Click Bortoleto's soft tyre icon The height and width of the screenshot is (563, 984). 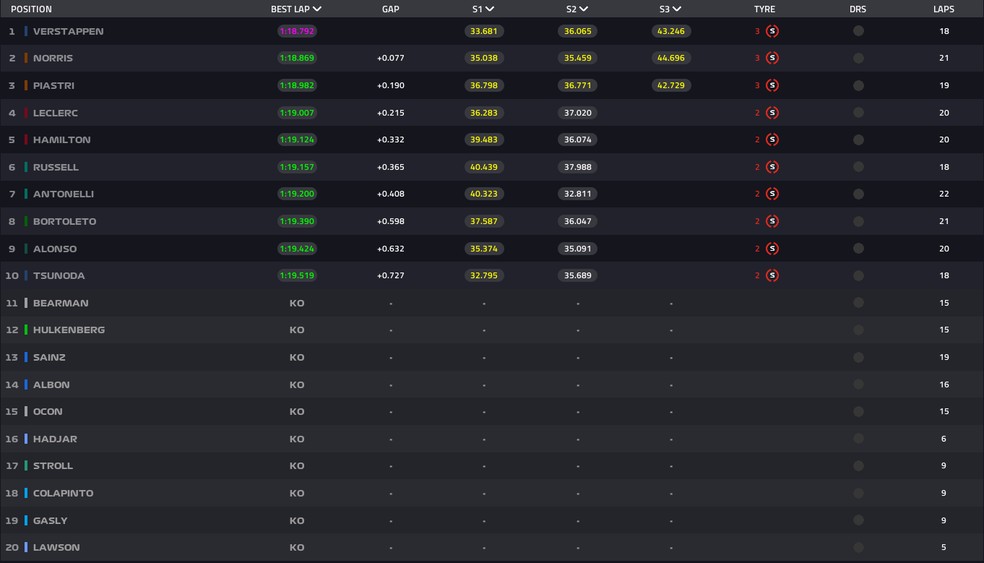(772, 221)
